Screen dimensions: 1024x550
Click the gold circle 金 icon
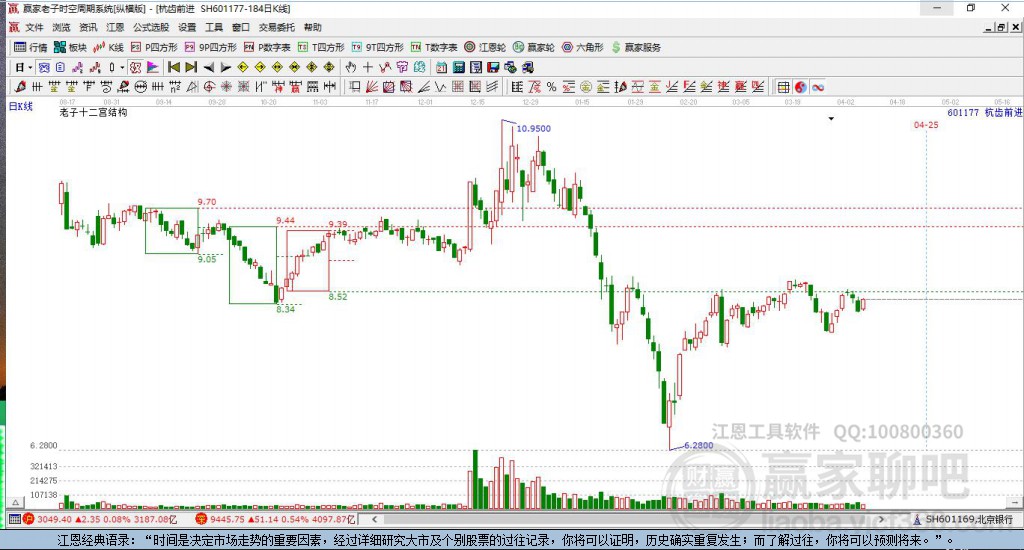click(586, 87)
